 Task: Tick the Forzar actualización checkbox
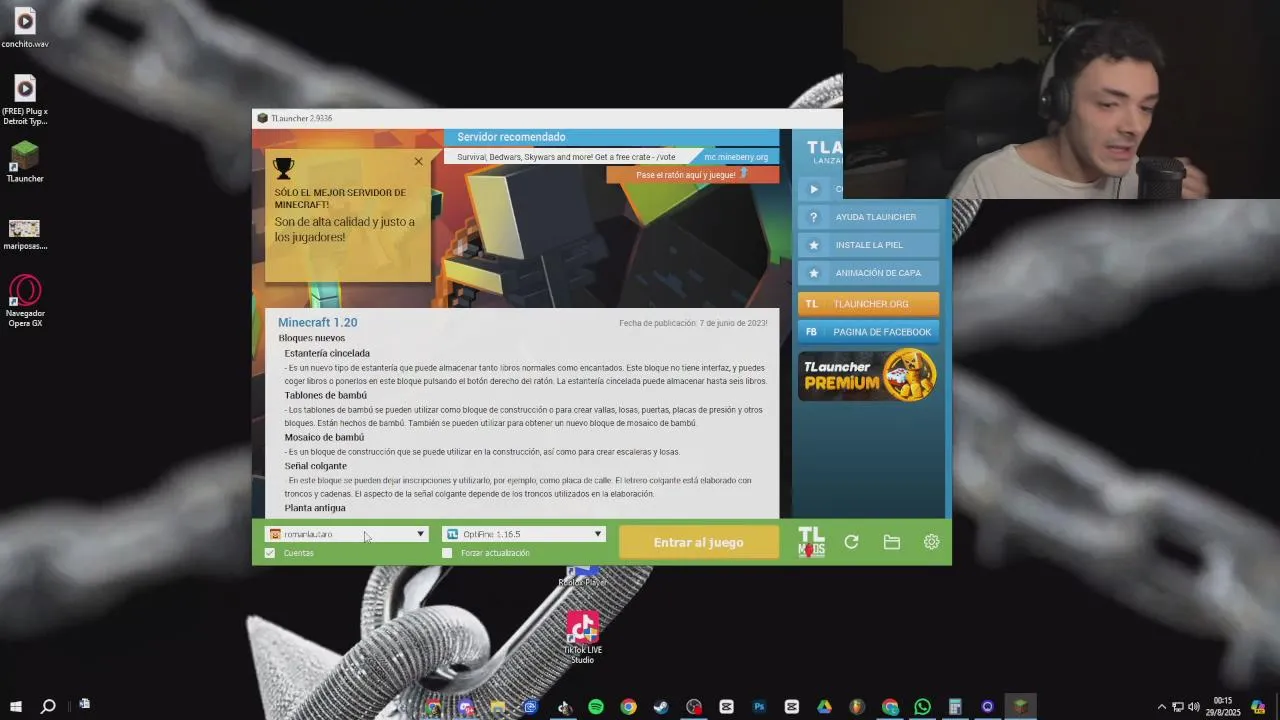(x=447, y=553)
